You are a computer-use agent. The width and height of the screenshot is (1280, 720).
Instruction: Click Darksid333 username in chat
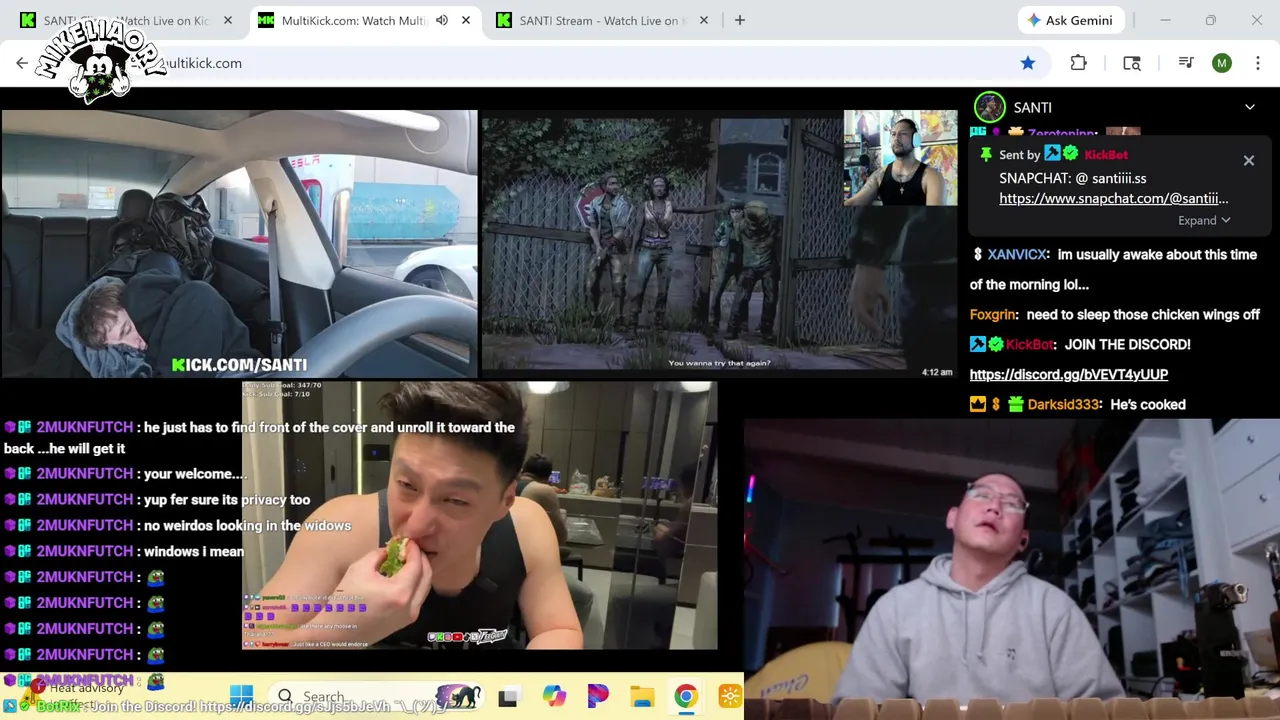pos(1064,404)
